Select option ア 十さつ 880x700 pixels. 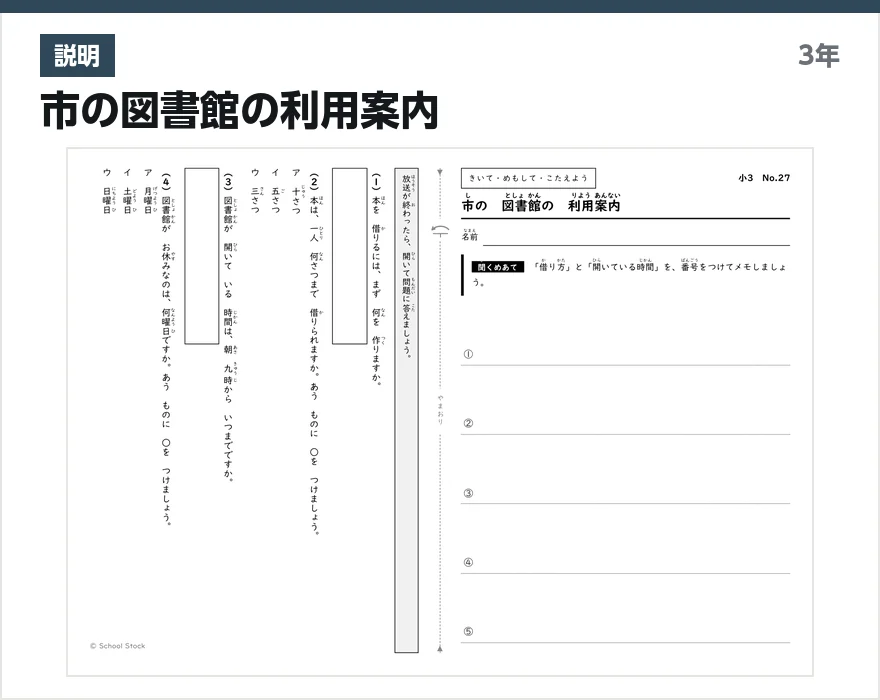(296, 191)
